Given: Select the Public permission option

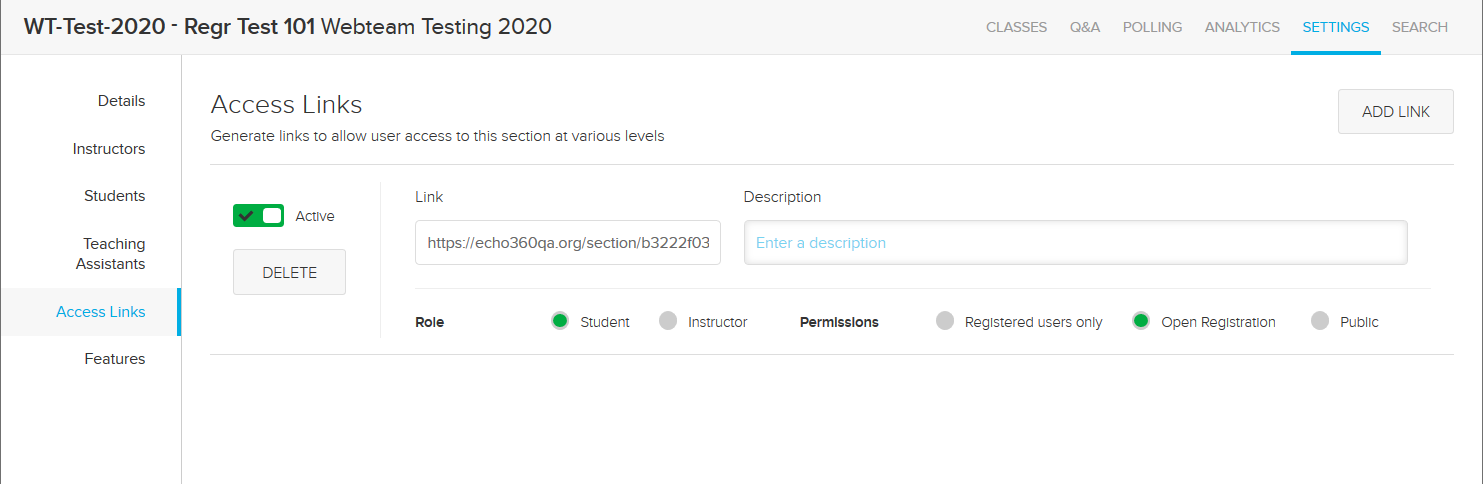Looking at the screenshot, I should click(1320, 321).
